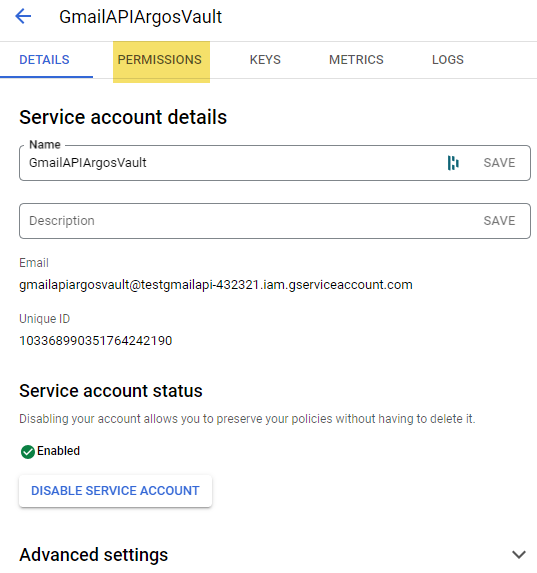Click the Email label
537x573 pixels.
click(34, 263)
